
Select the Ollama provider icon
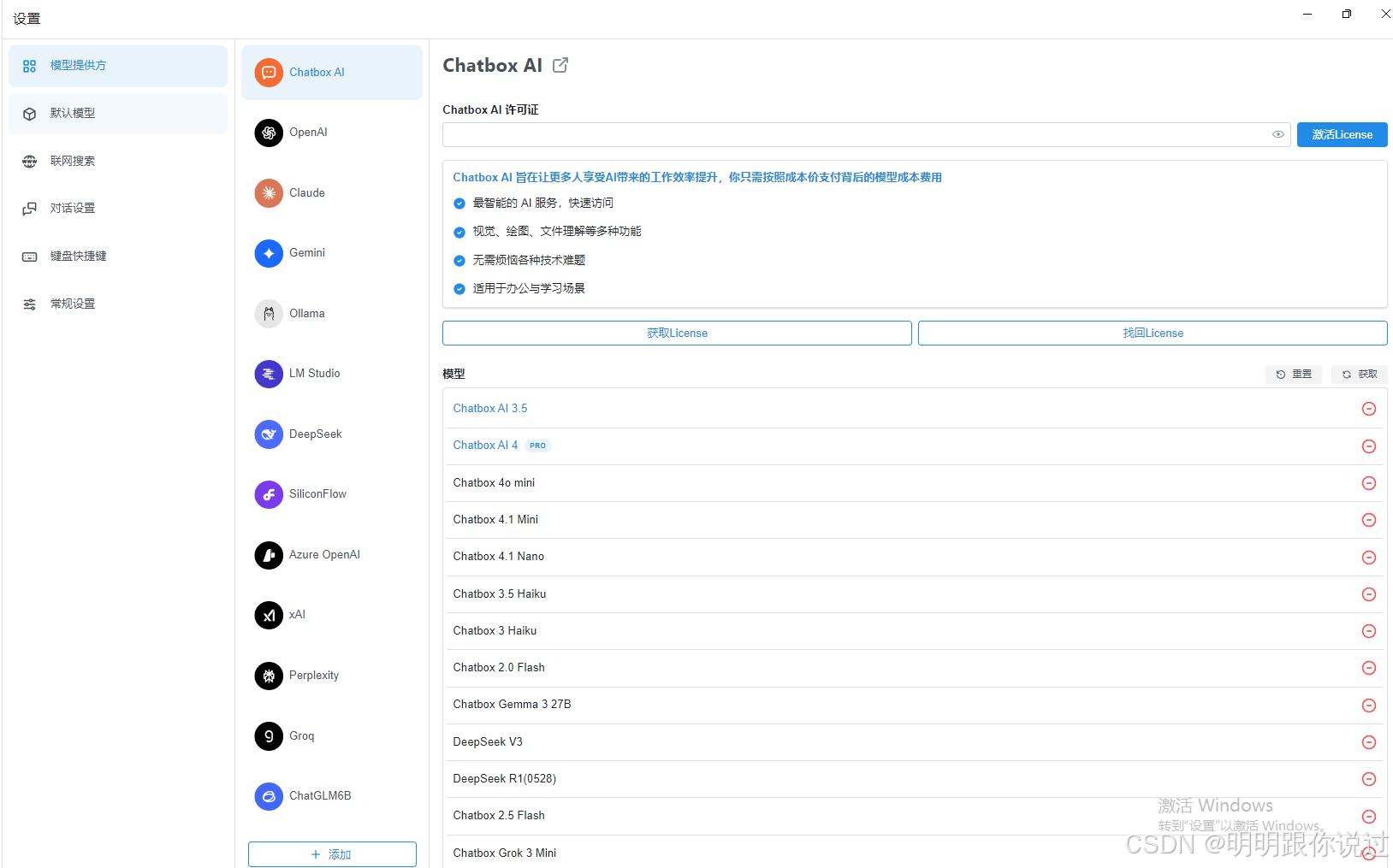[x=269, y=314]
